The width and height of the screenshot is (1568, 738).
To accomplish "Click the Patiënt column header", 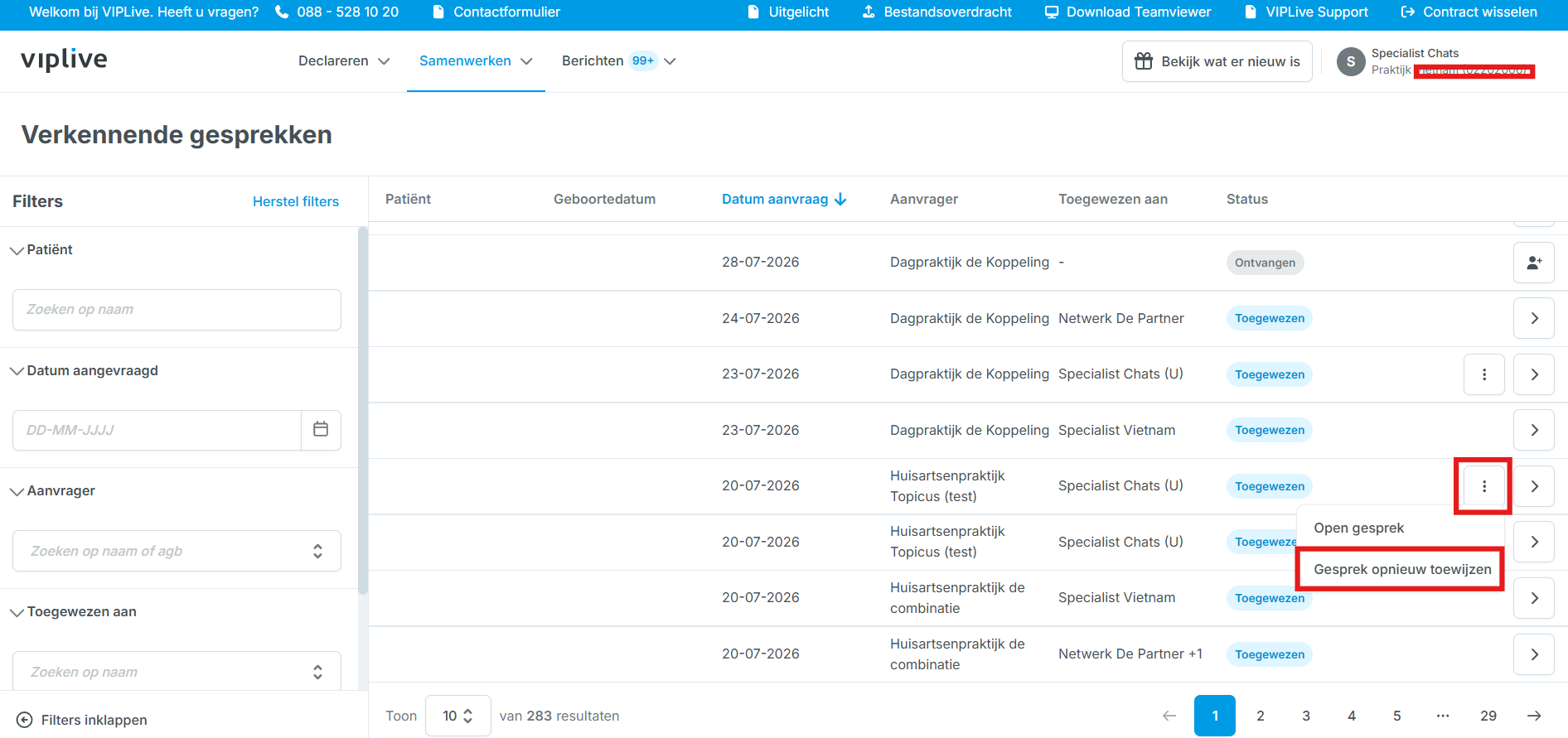I will coord(409,199).
